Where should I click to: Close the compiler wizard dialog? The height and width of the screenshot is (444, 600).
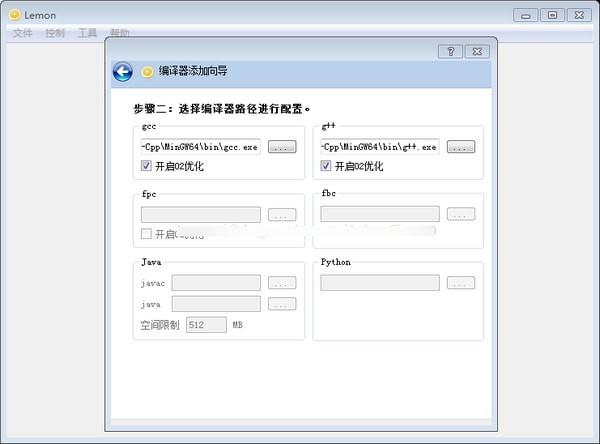coord(477,52)
